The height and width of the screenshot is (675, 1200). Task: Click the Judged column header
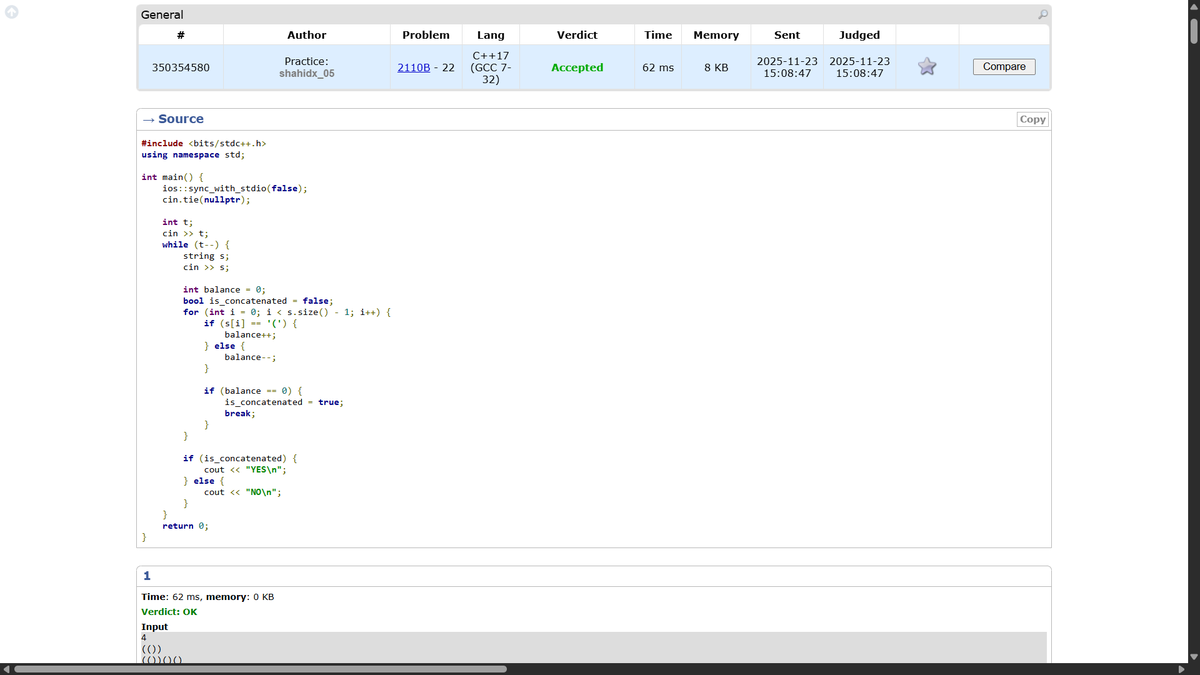tap(859, 35)
